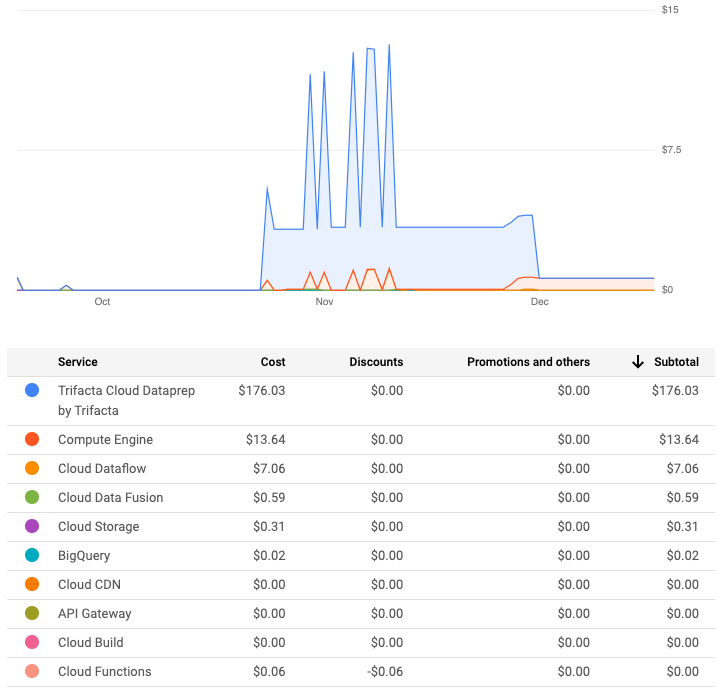Click the $7.06 cost for Cloud Dataflow
This screenshot has width=719, height=692.
(269, 468)
